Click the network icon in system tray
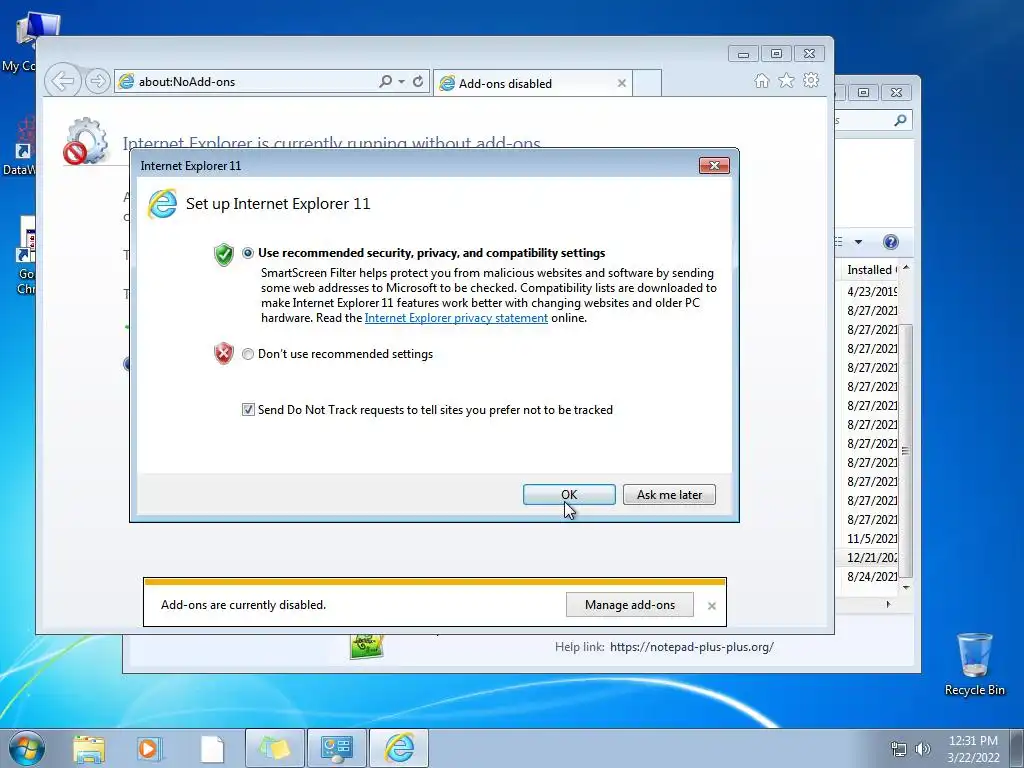Image resolution: width=1024 pixels, height=768 pixels. tap(899, 748)
